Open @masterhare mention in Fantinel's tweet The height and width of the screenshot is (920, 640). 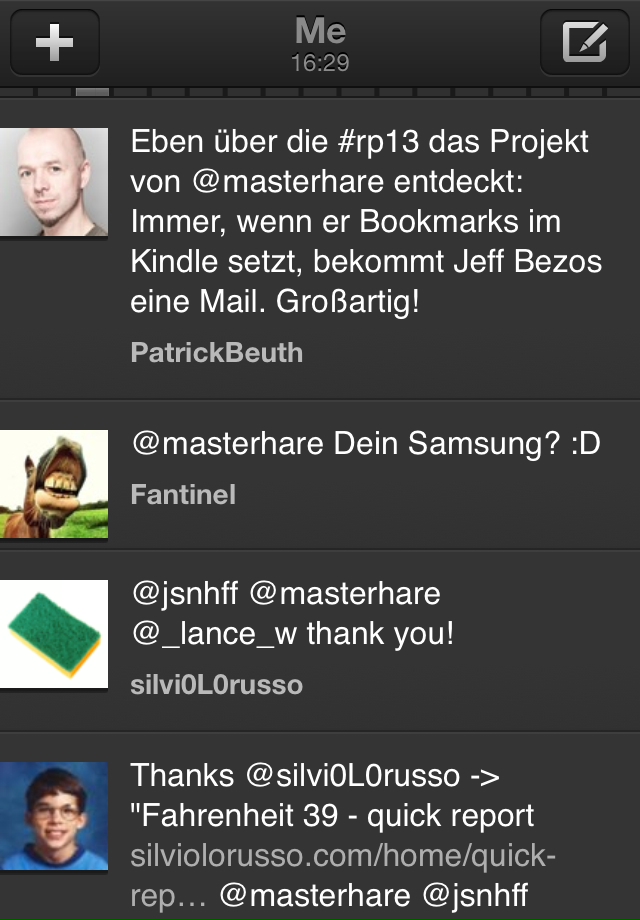point(228,444)
